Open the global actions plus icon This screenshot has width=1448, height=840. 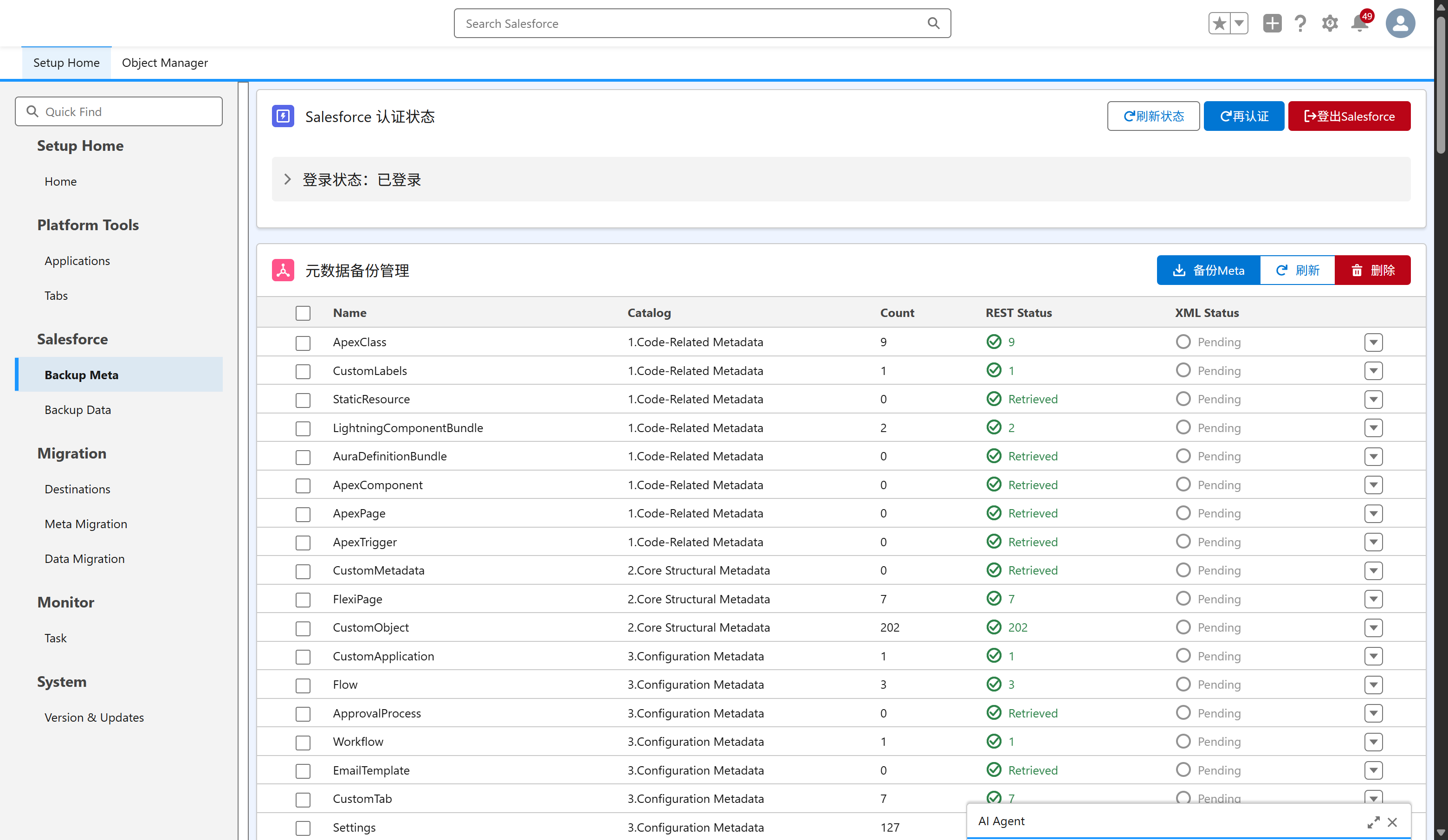pyautogui.click(x=1272, y=24)
